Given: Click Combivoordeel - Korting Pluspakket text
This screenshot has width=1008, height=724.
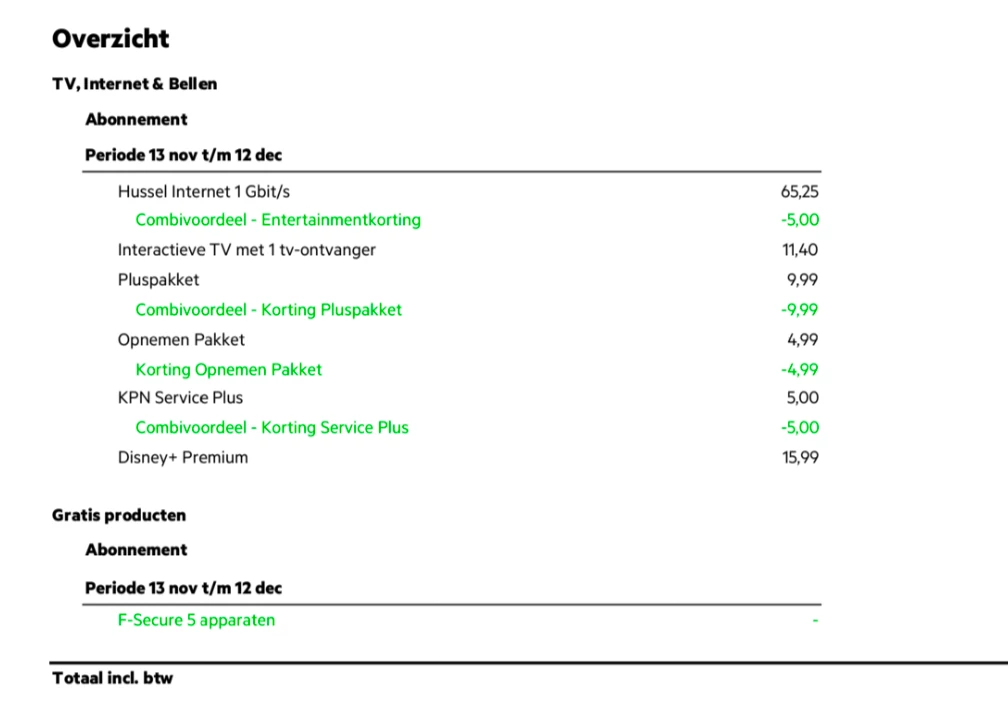Looking at the screenshot, I should click(x=269, y=310).
